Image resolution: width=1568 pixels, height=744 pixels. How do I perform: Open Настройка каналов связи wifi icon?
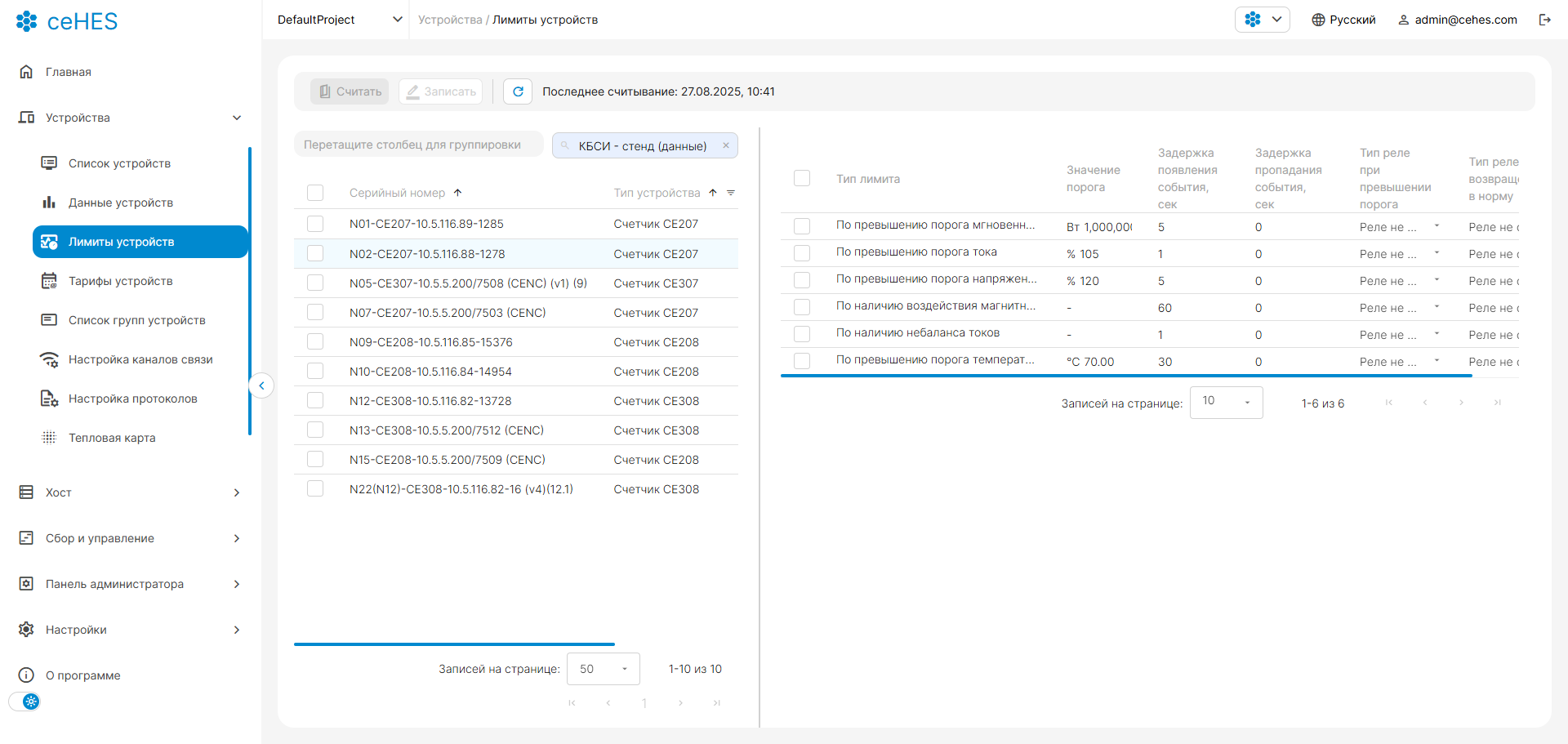point(49,359)
